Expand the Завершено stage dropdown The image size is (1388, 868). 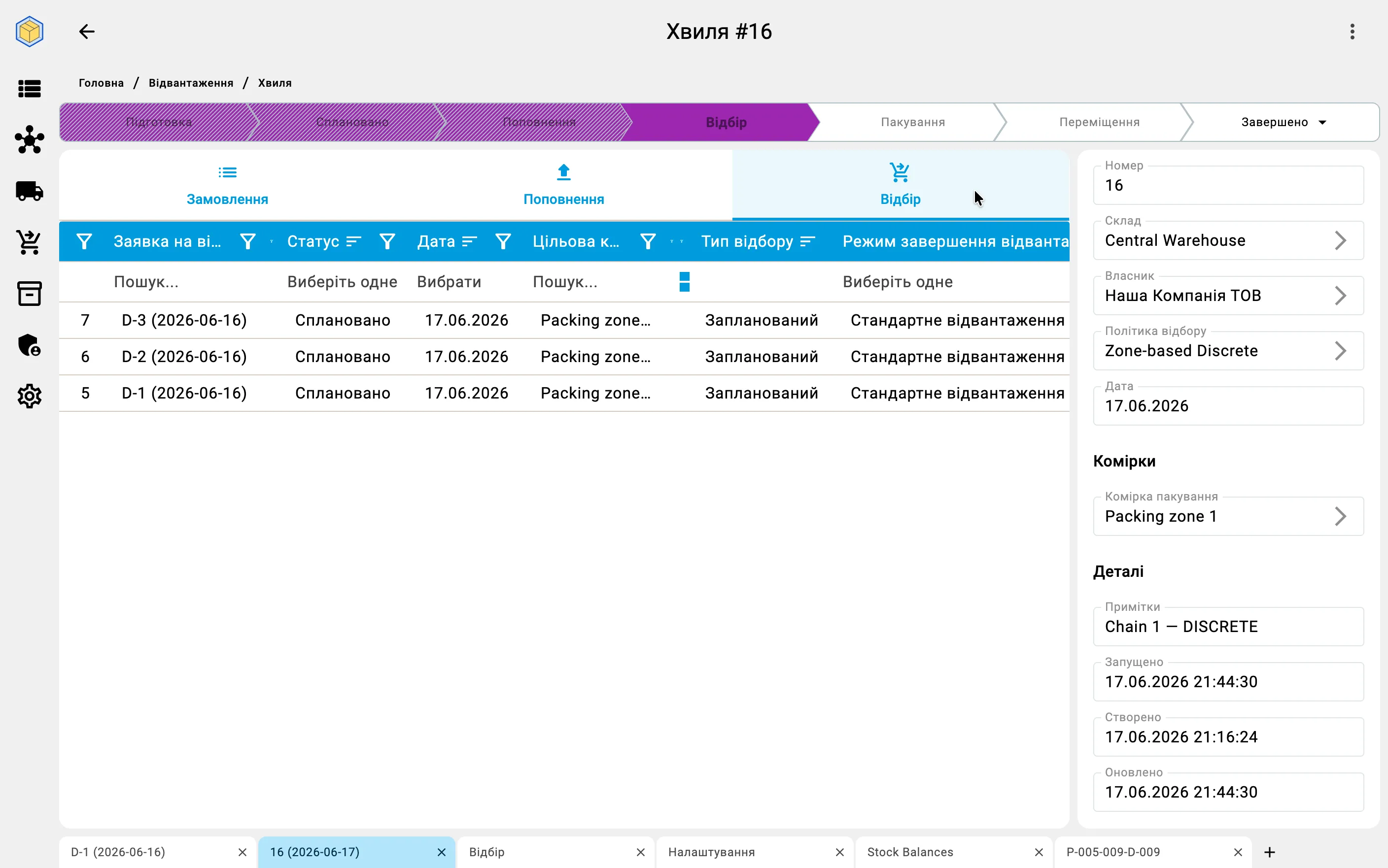[1322, 122]
